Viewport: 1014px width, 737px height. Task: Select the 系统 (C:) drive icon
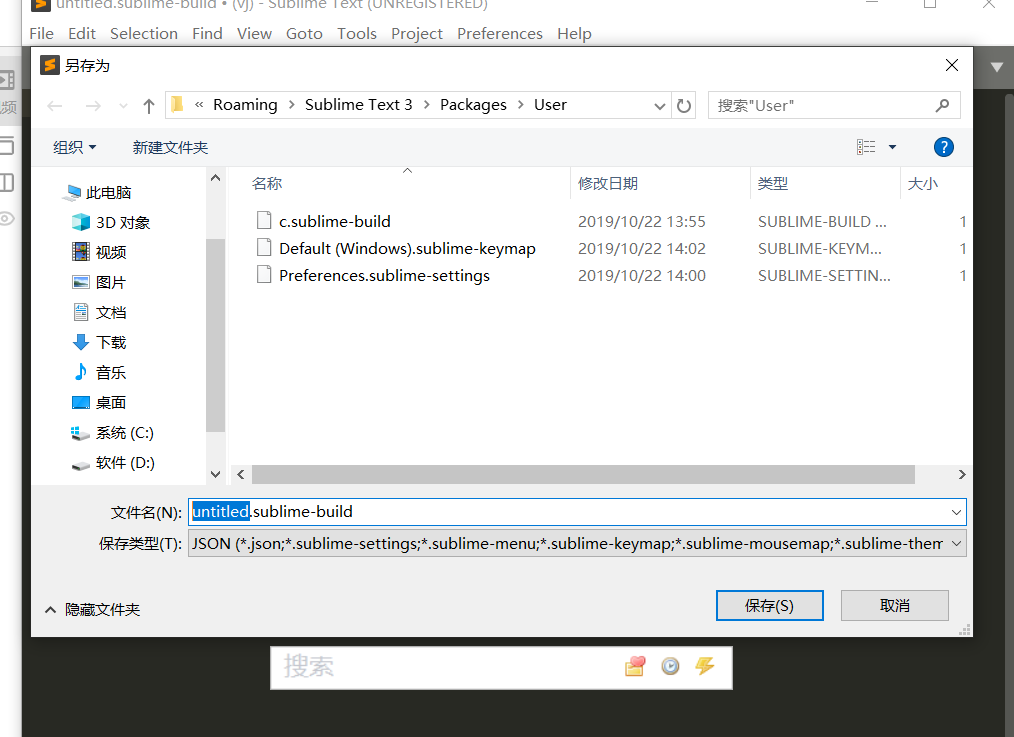click(80, 433)
